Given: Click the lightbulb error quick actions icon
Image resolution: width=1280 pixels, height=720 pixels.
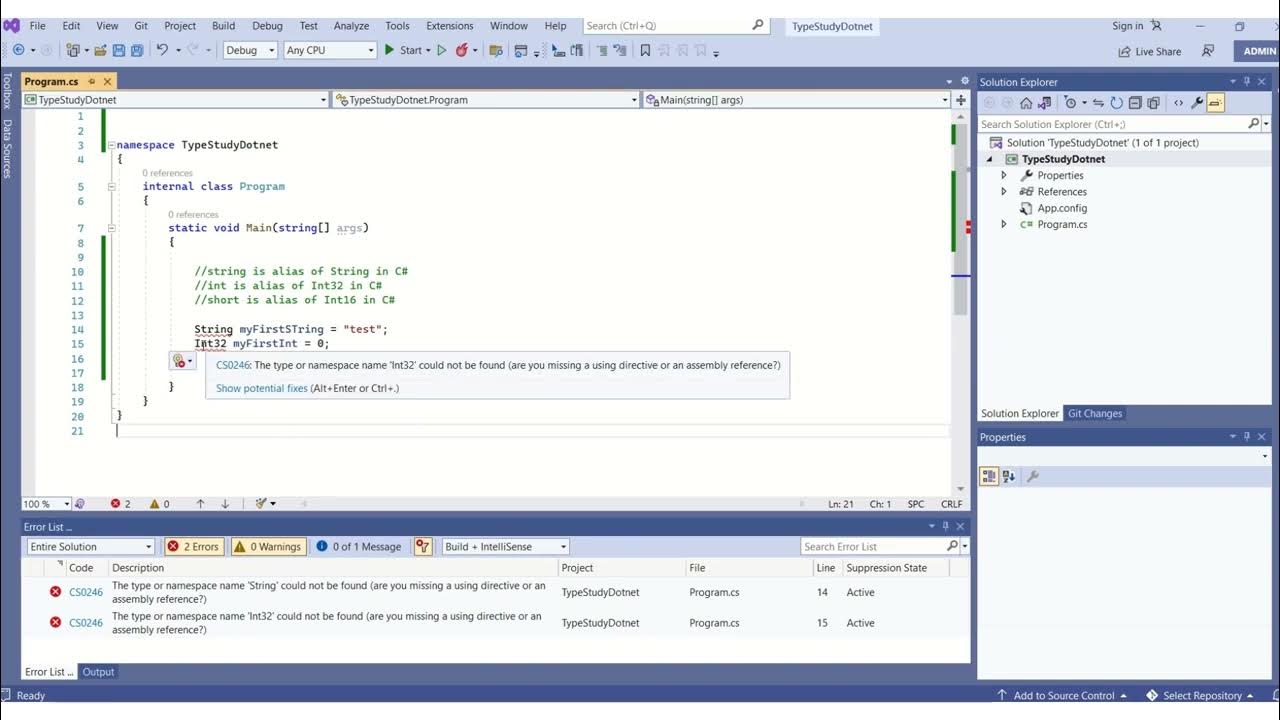Looking at the screenshot, I should click(179, 361).
